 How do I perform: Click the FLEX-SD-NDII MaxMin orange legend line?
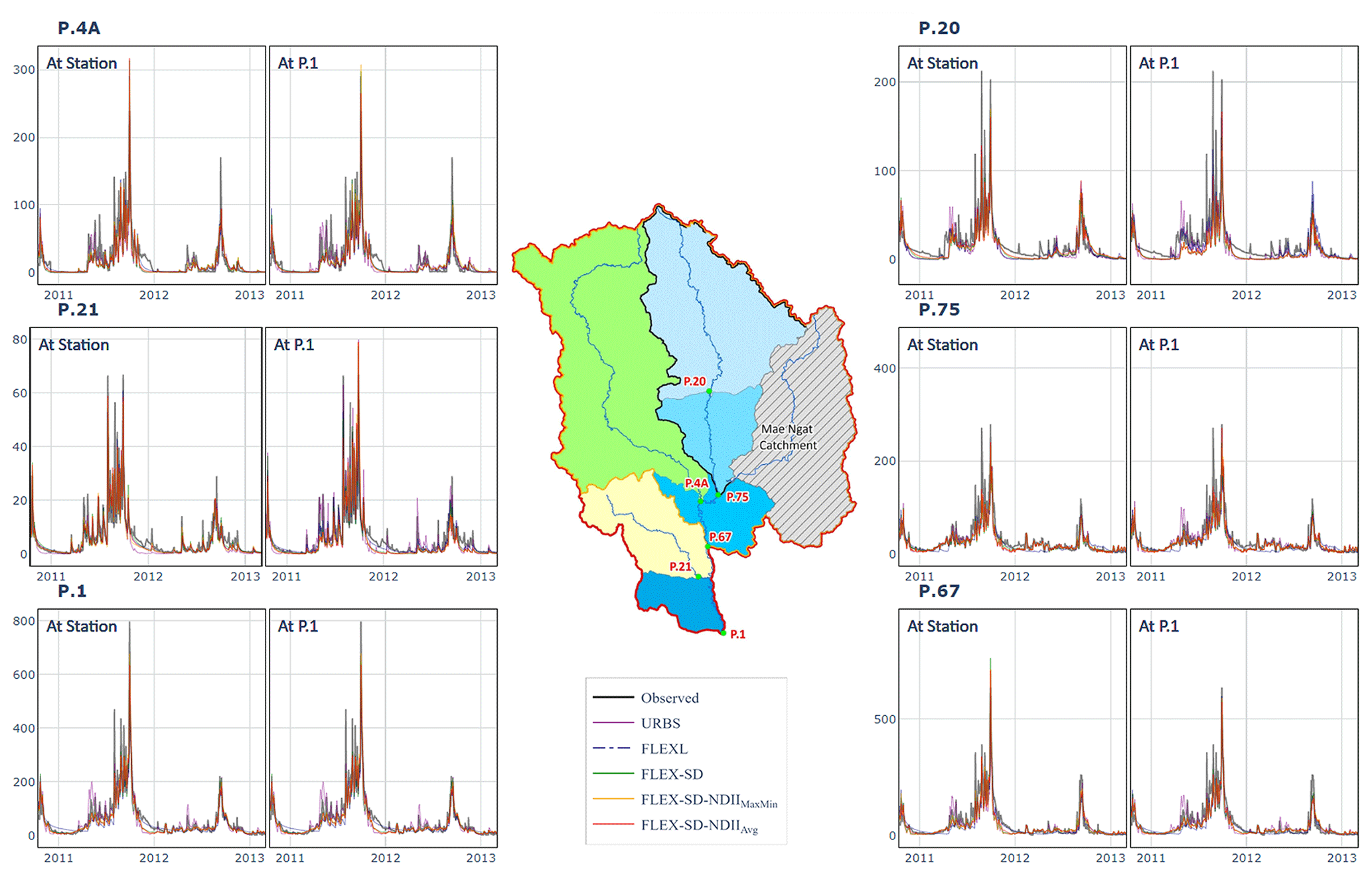613,799
